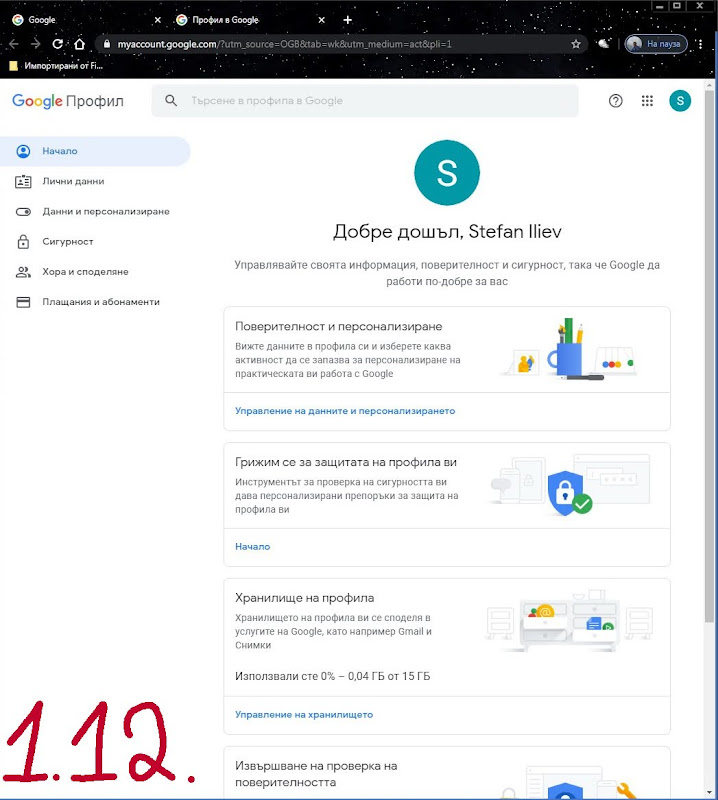
Task: Click 'Грижим се за защитата на профила ви' heading
Action: click(346, 462)
